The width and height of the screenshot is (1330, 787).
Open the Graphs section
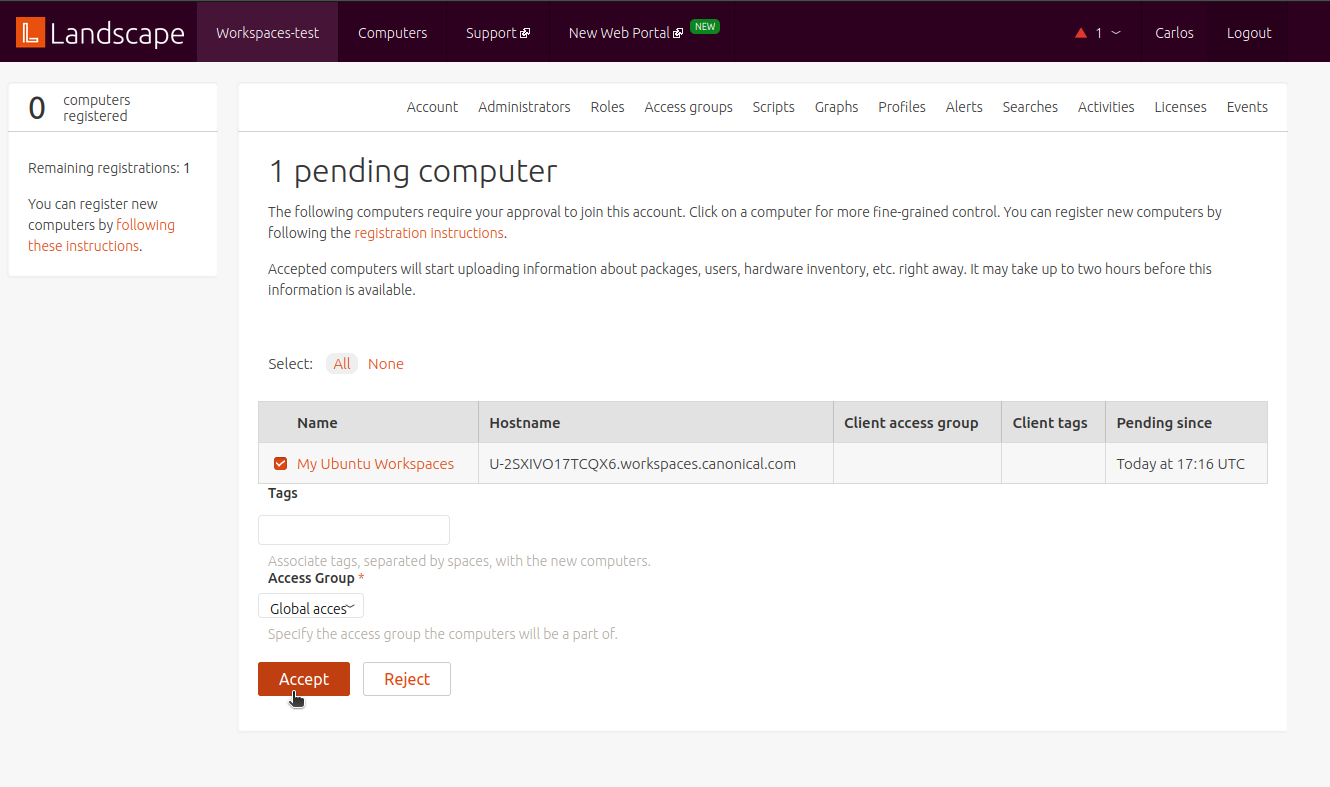tap(836, 107)
